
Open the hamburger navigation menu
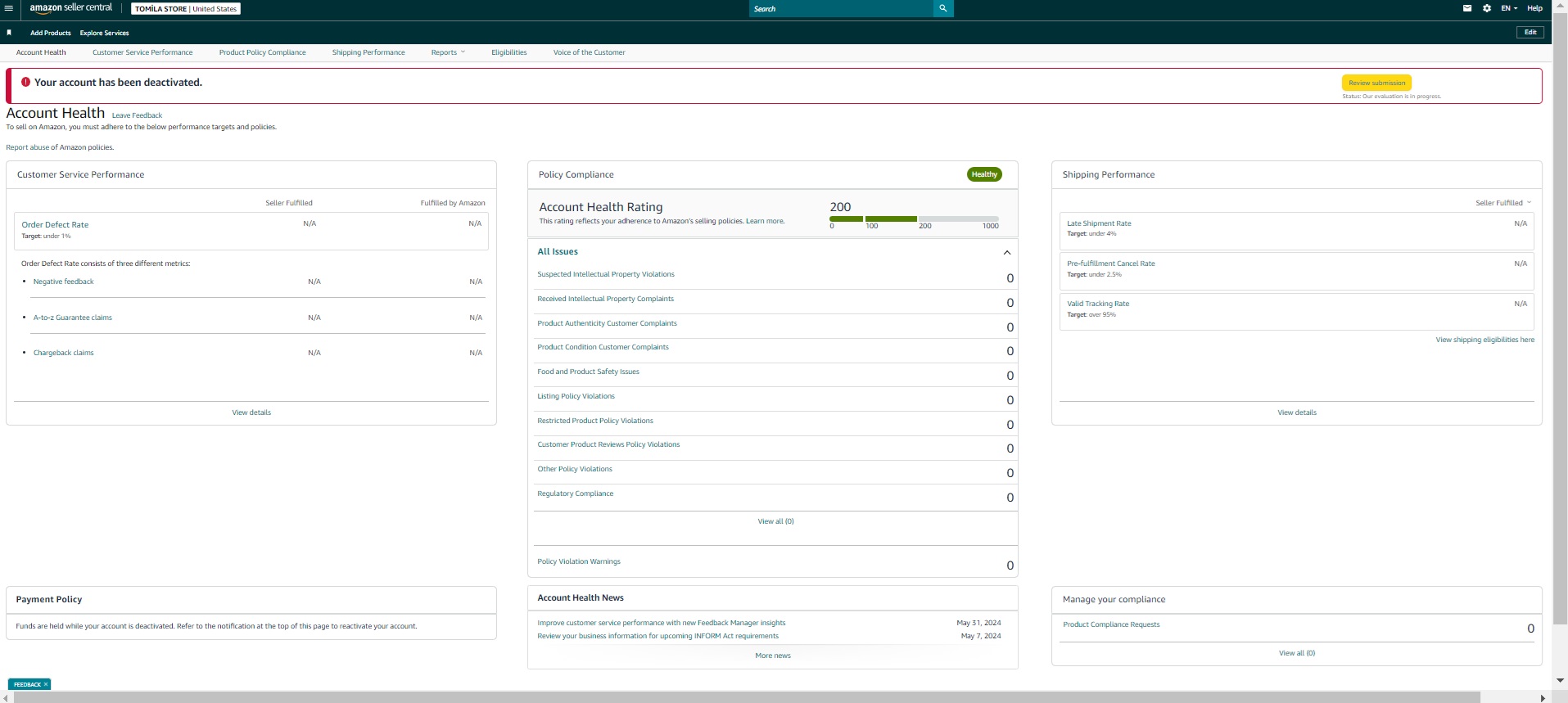click(x=8, y=8)
